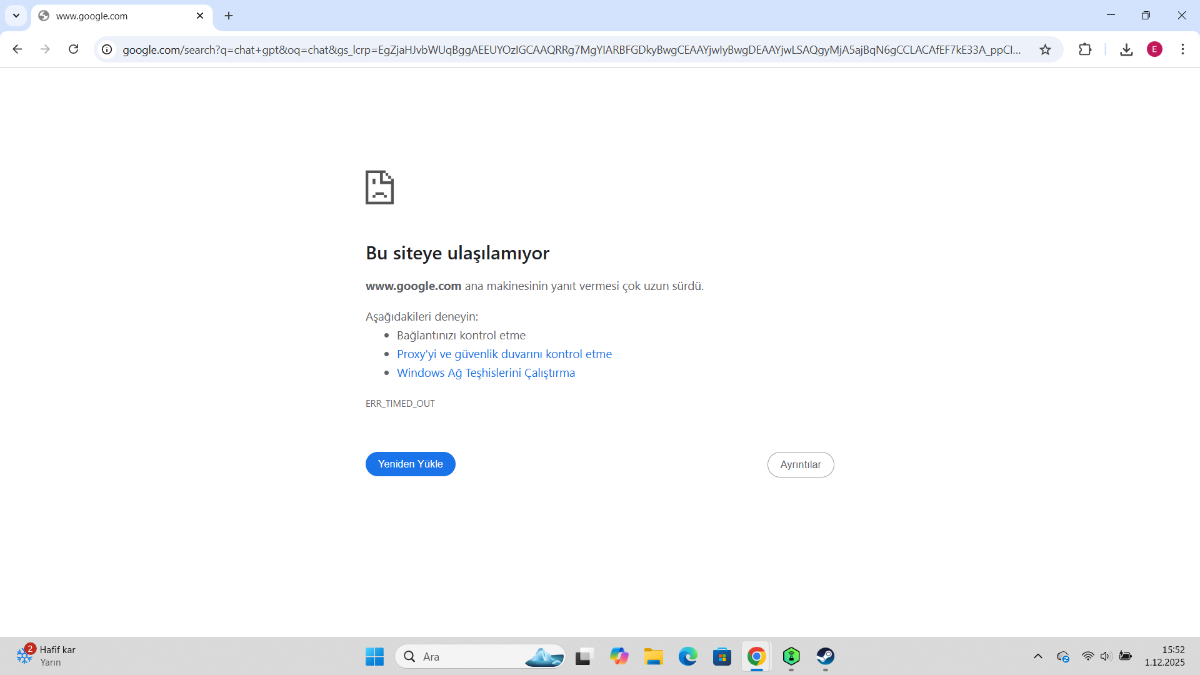Open the Hafif kar weather widget
Image resolution: width=1200 pixels, height=675 pixels.
(46, 656)
